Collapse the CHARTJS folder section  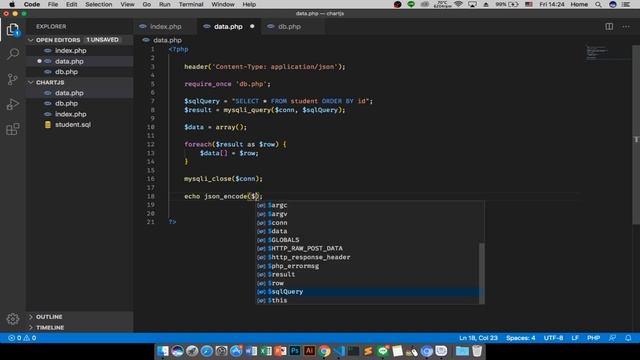(80, 82)
